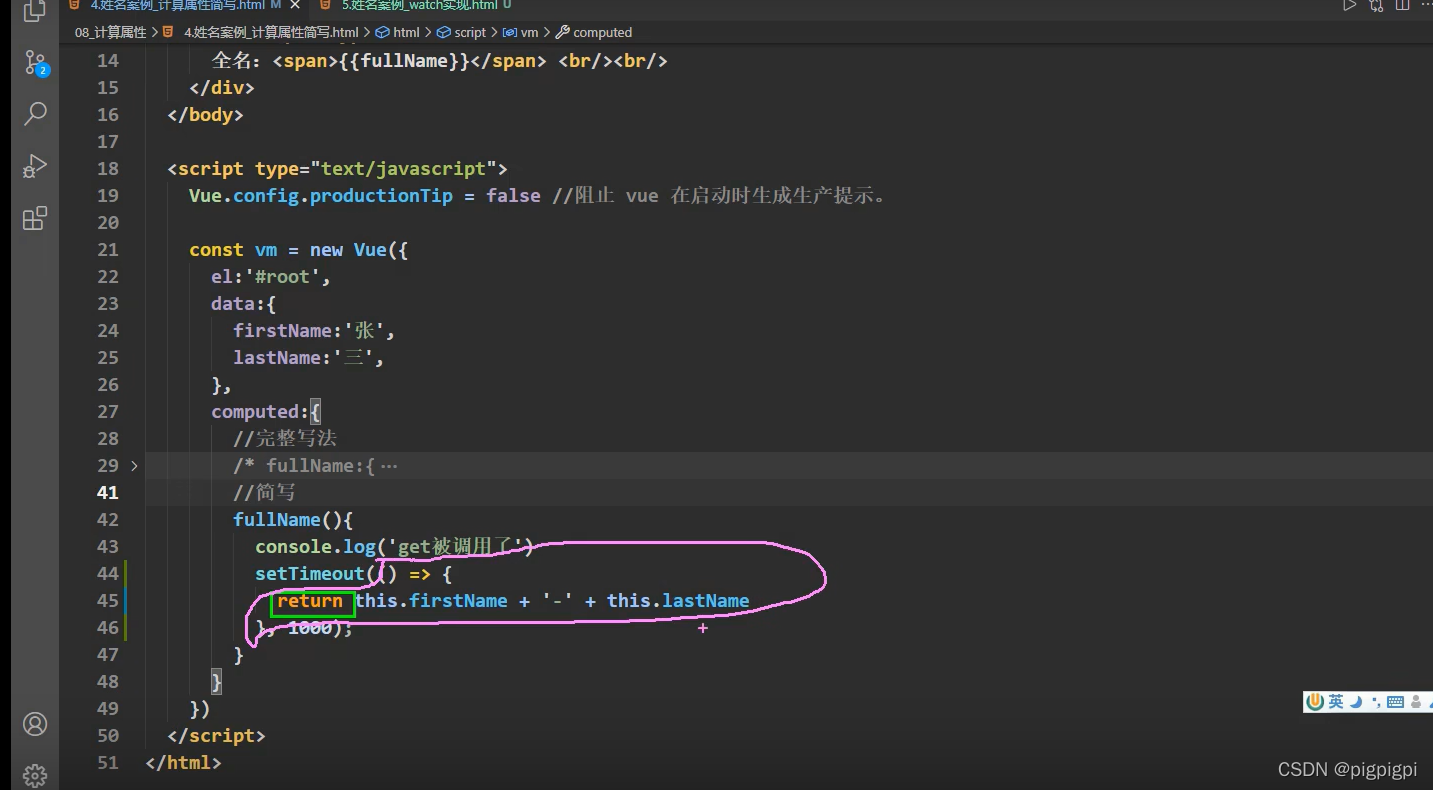The height and width of the screenshot is (790, 1433).
Task: Open the 4.姓名案例_计算属性简写.html breadcrumb
Action: tap(271, 32)
